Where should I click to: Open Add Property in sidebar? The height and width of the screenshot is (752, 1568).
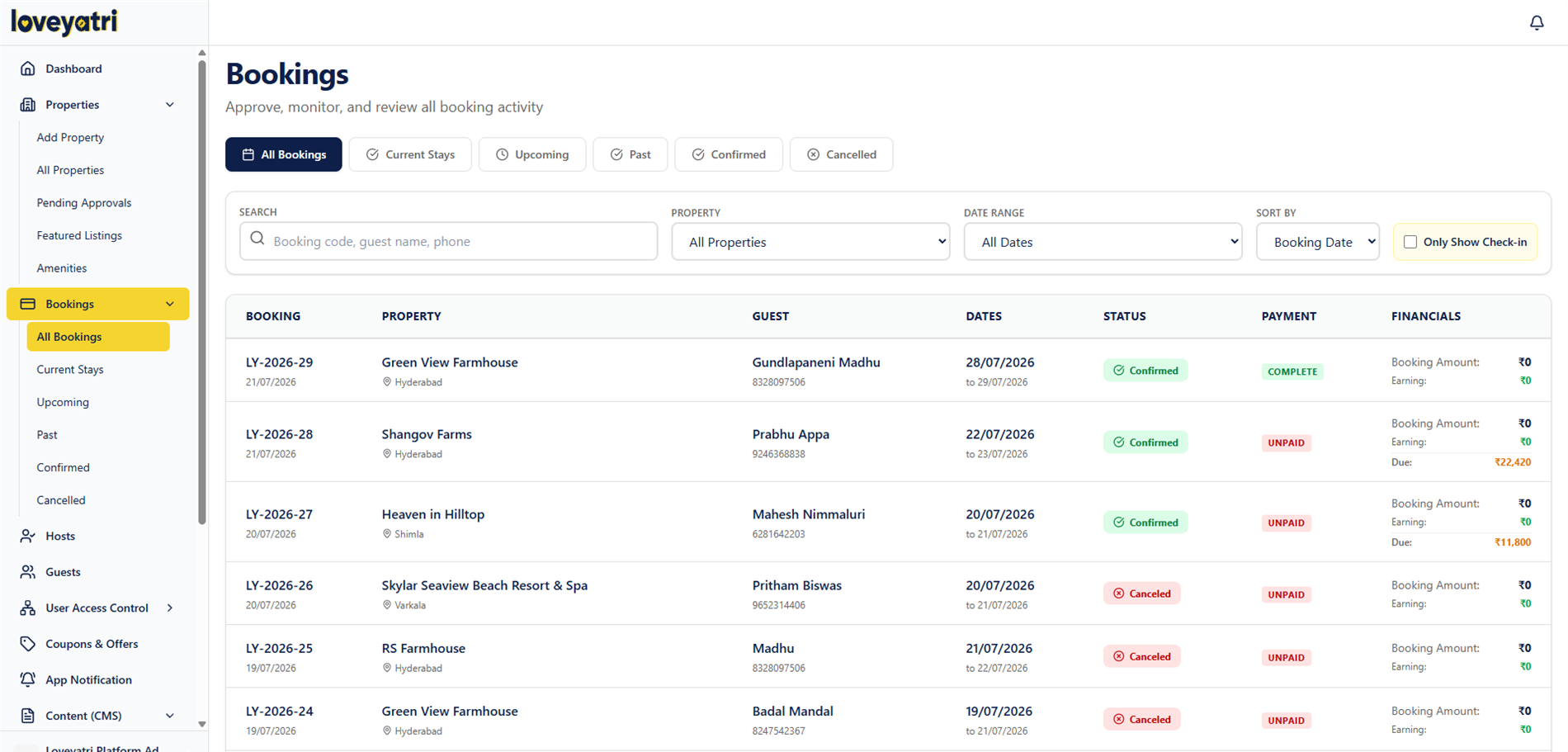tap(70, 138)
